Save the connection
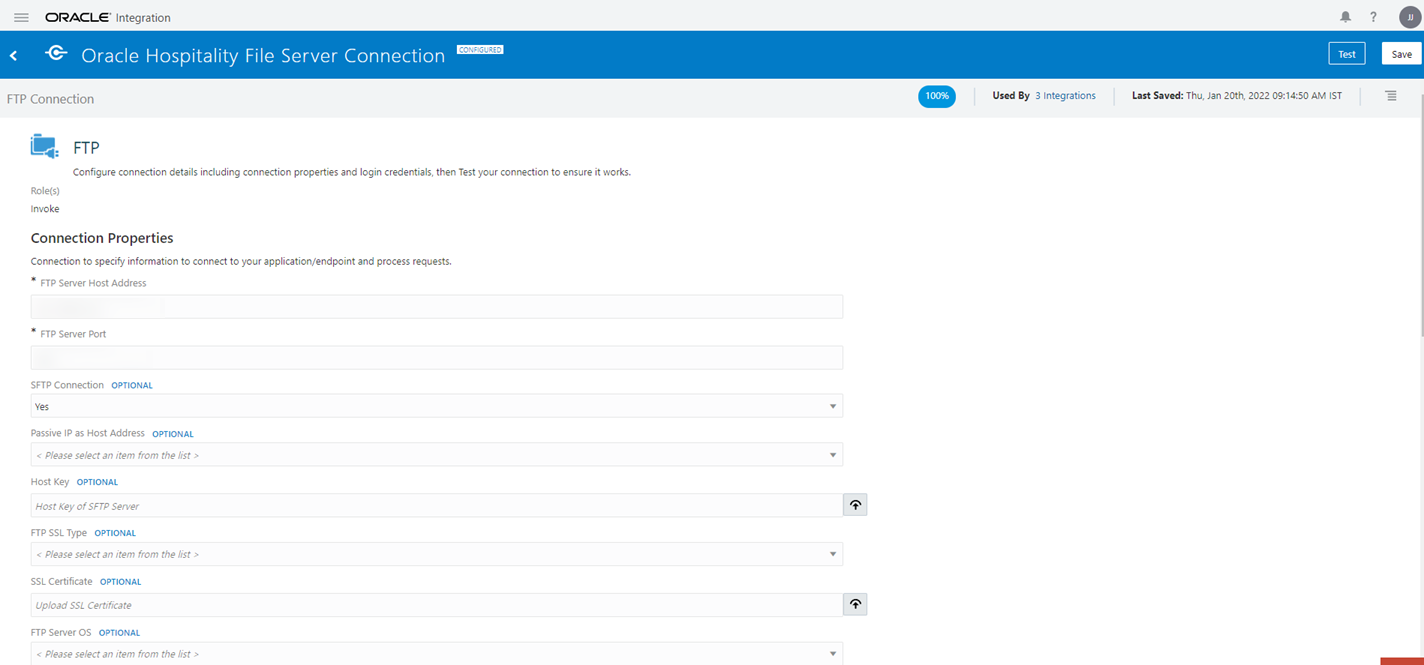Image resolution: width=1424 pixels, height=665 pixels. (1402, 54)
